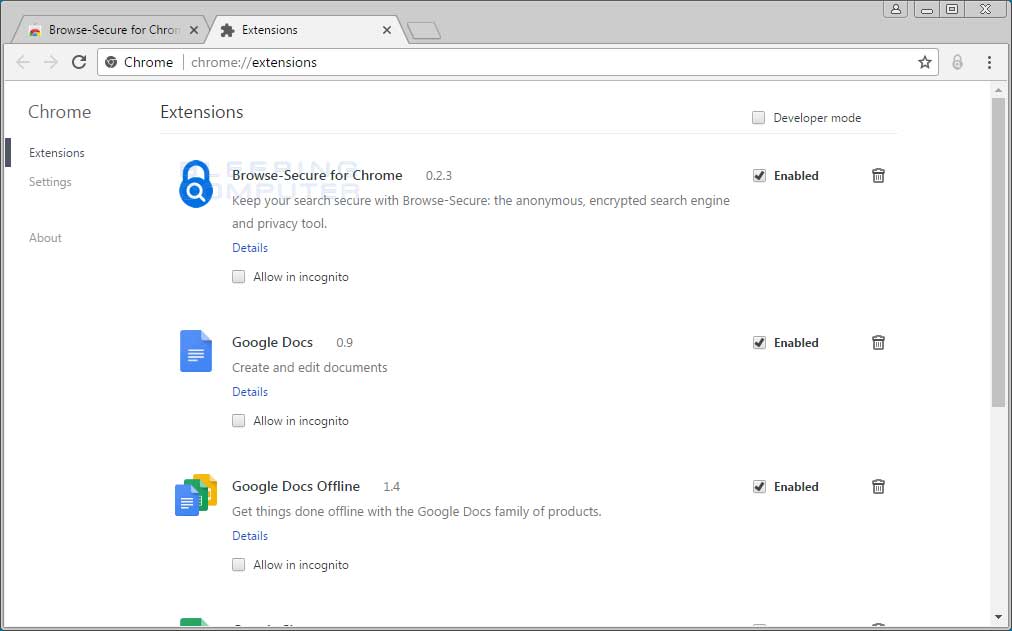Open About in the left sidebar
The height and width of the screenshot is (631, 1012).
point(45,237)
